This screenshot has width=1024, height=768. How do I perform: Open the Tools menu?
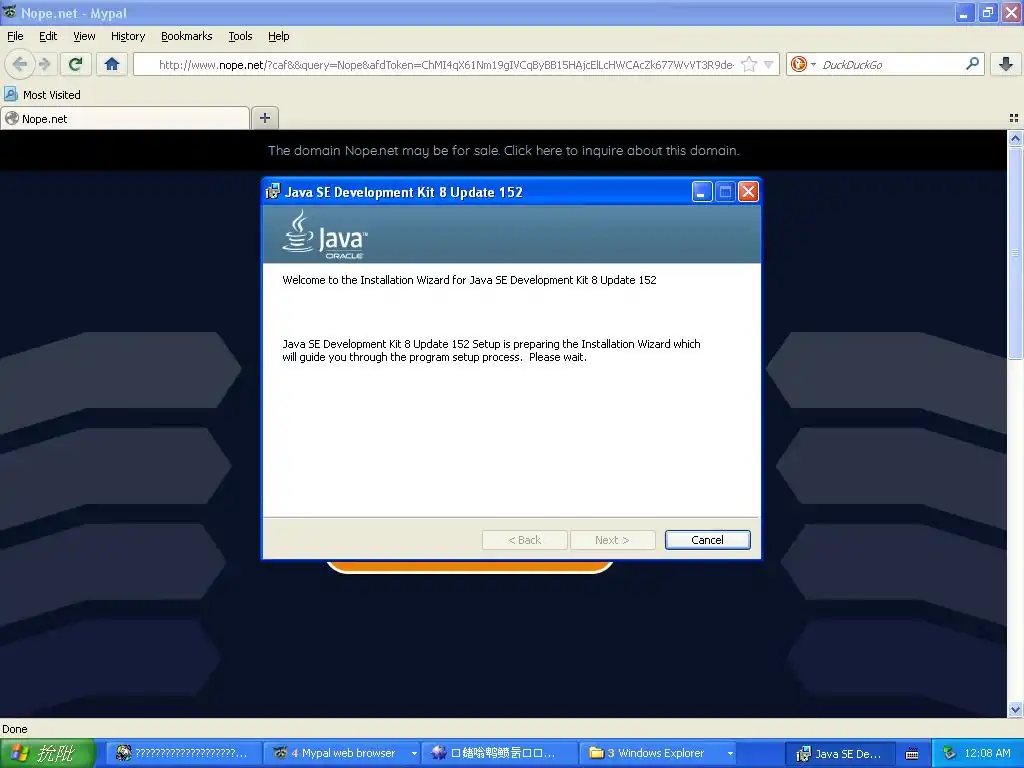click(240, 36)
